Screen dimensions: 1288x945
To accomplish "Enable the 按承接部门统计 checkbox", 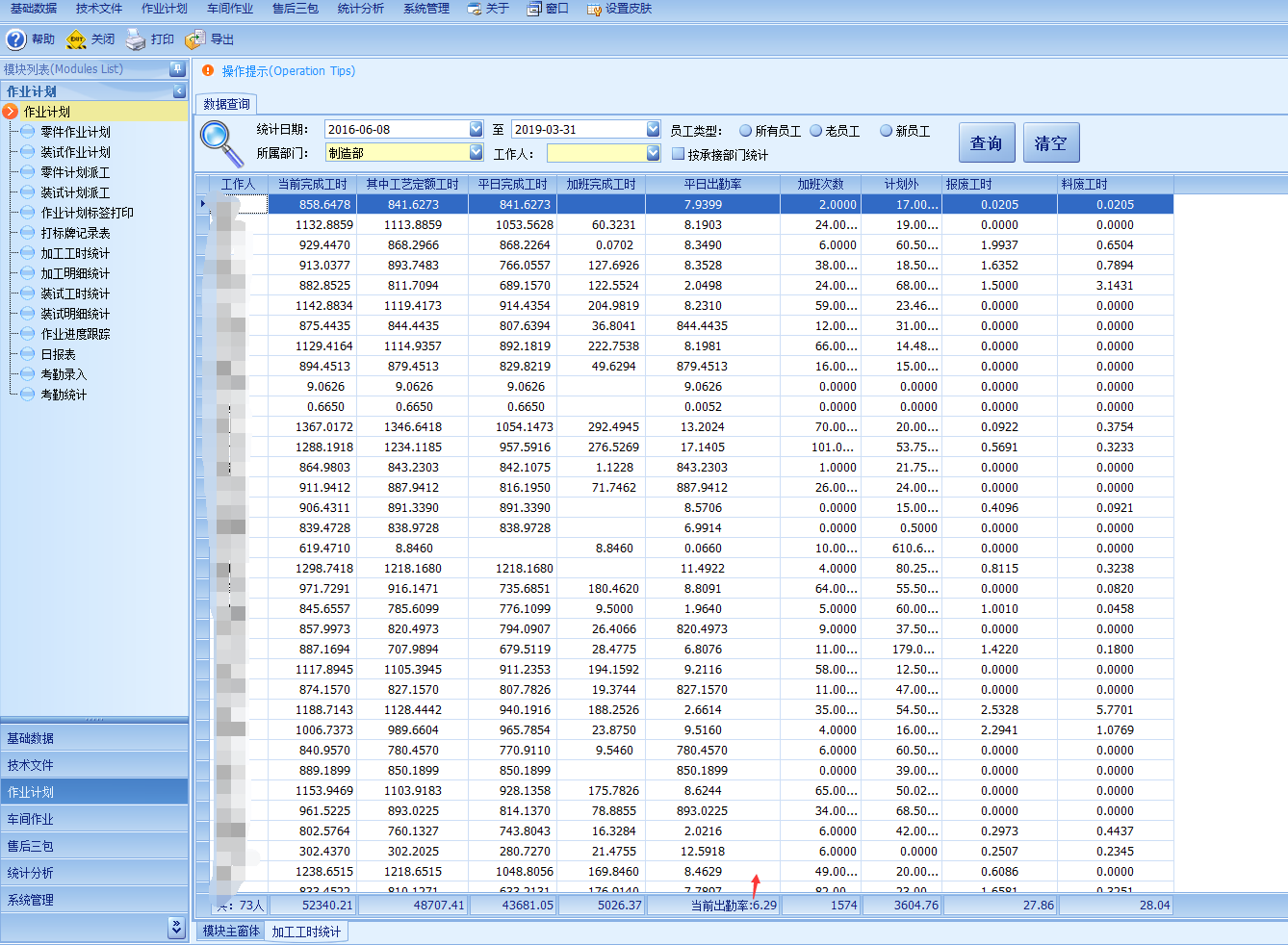I will 678,154.
